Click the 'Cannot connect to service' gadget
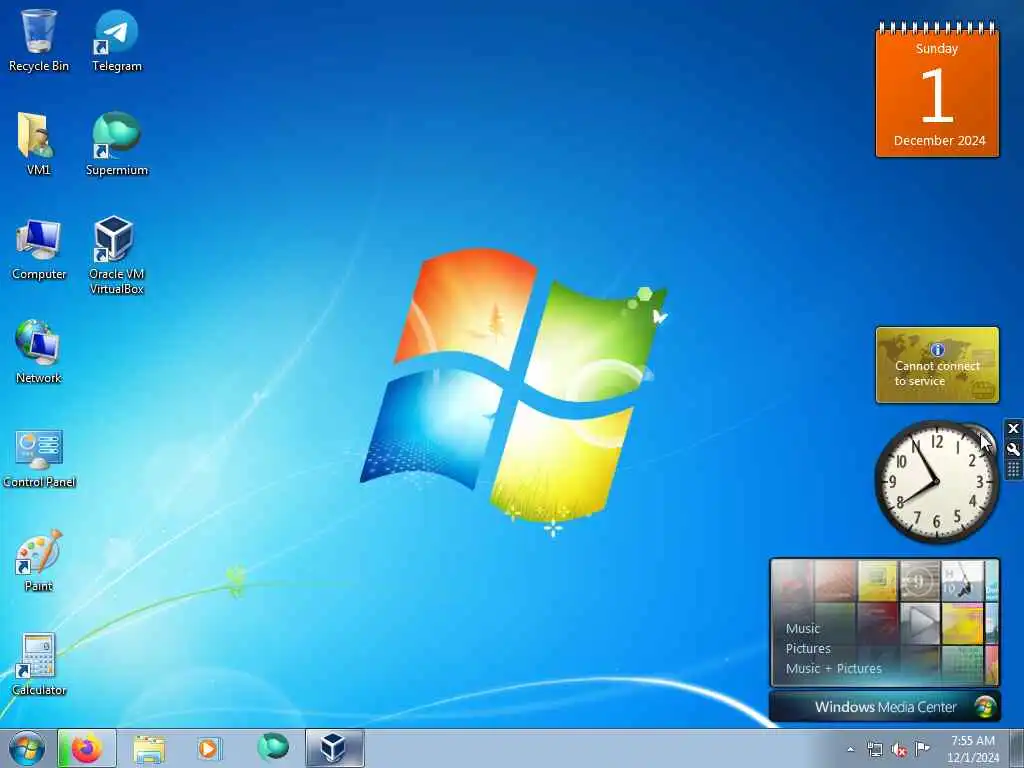Viewport: 1024px width, 768px height. coord(937,365)
